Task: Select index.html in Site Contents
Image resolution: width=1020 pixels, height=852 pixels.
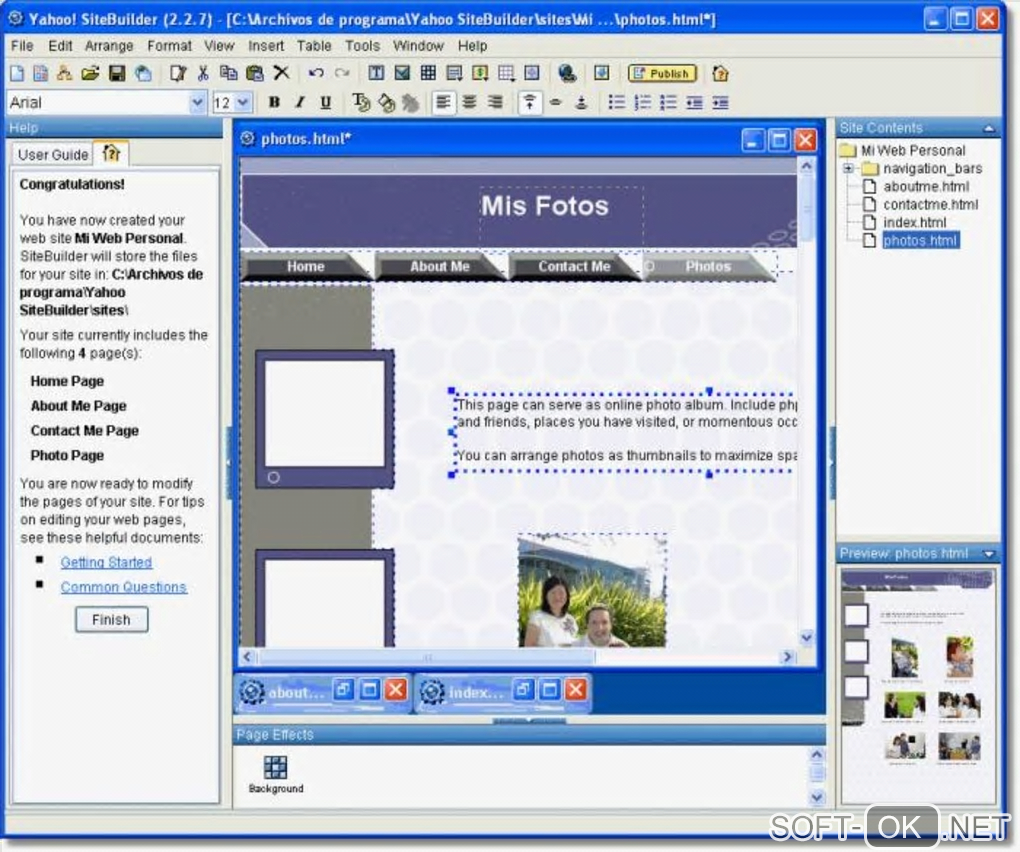Action: (x=914, y=222)
